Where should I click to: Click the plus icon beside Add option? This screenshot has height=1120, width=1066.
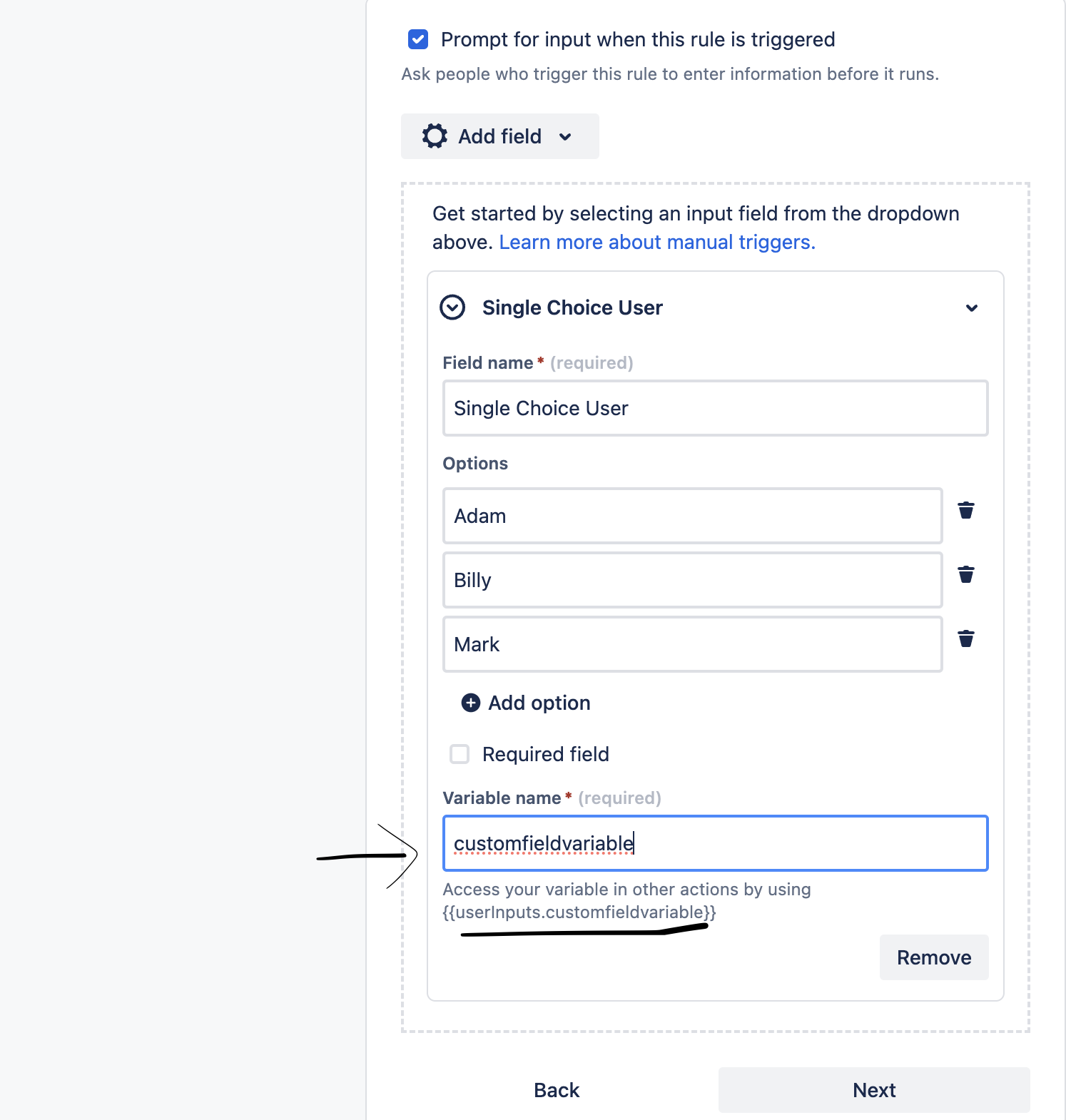click(471, 703)
